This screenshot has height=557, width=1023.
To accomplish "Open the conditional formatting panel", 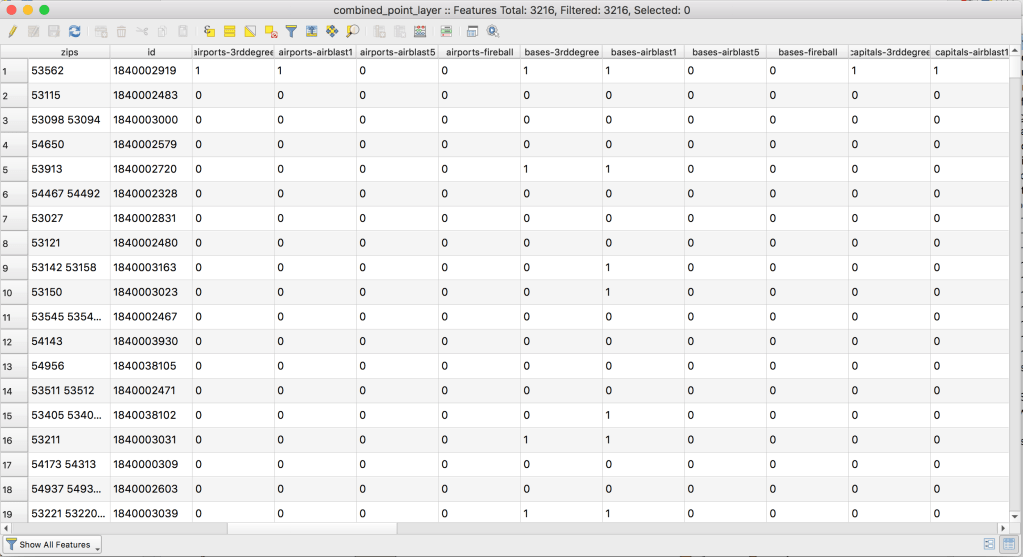I will click(420, 32).
